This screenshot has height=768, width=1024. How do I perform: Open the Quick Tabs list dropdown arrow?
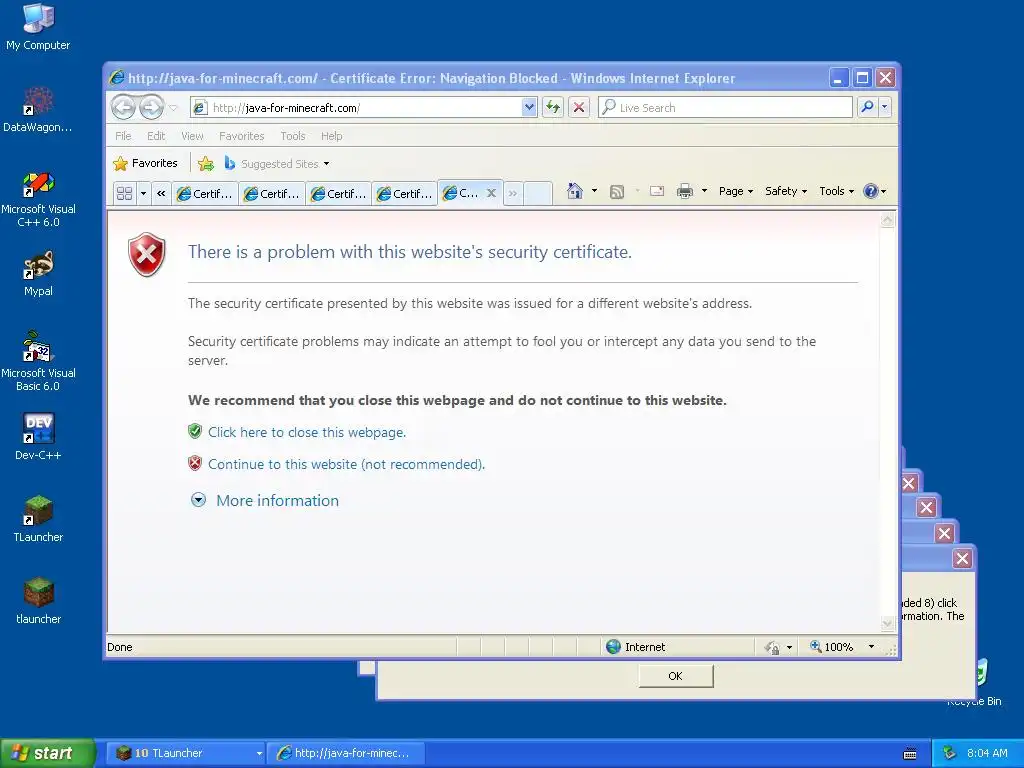click(143, 193)
